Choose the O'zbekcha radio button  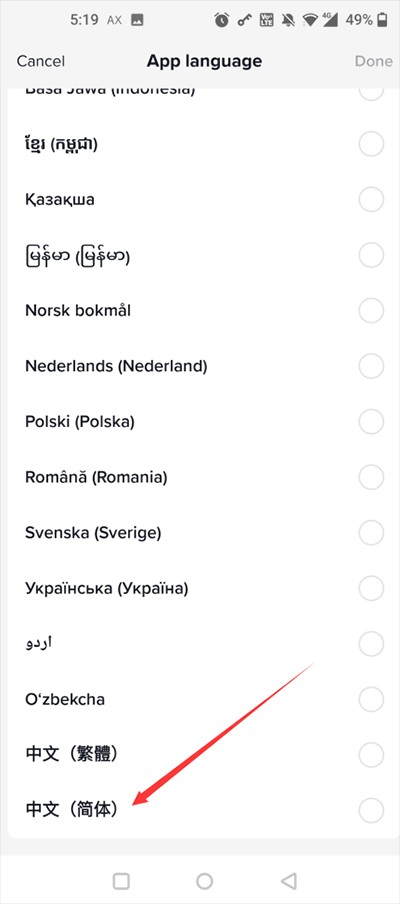(371, 699)
